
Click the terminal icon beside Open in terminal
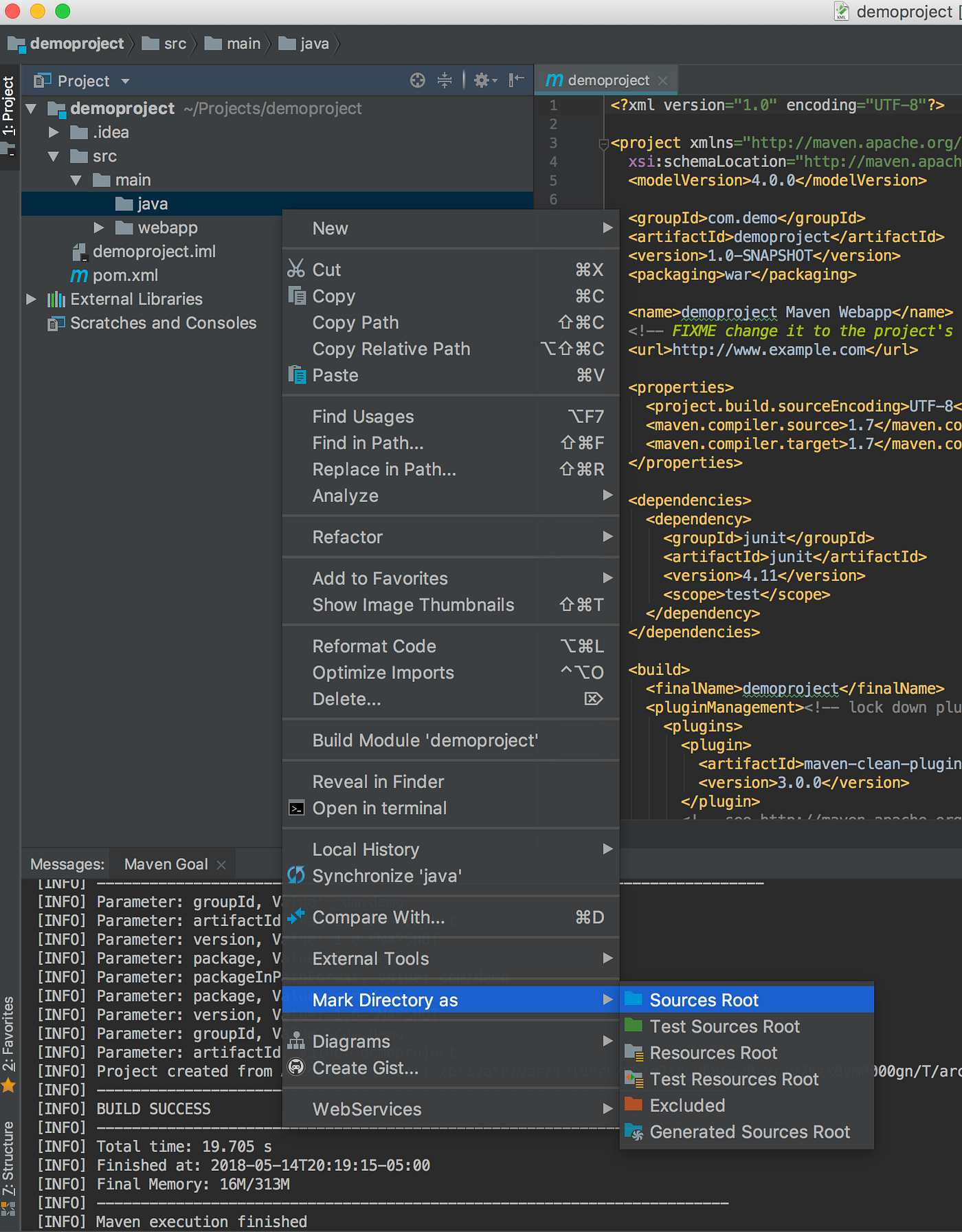(x=296, y=808)
